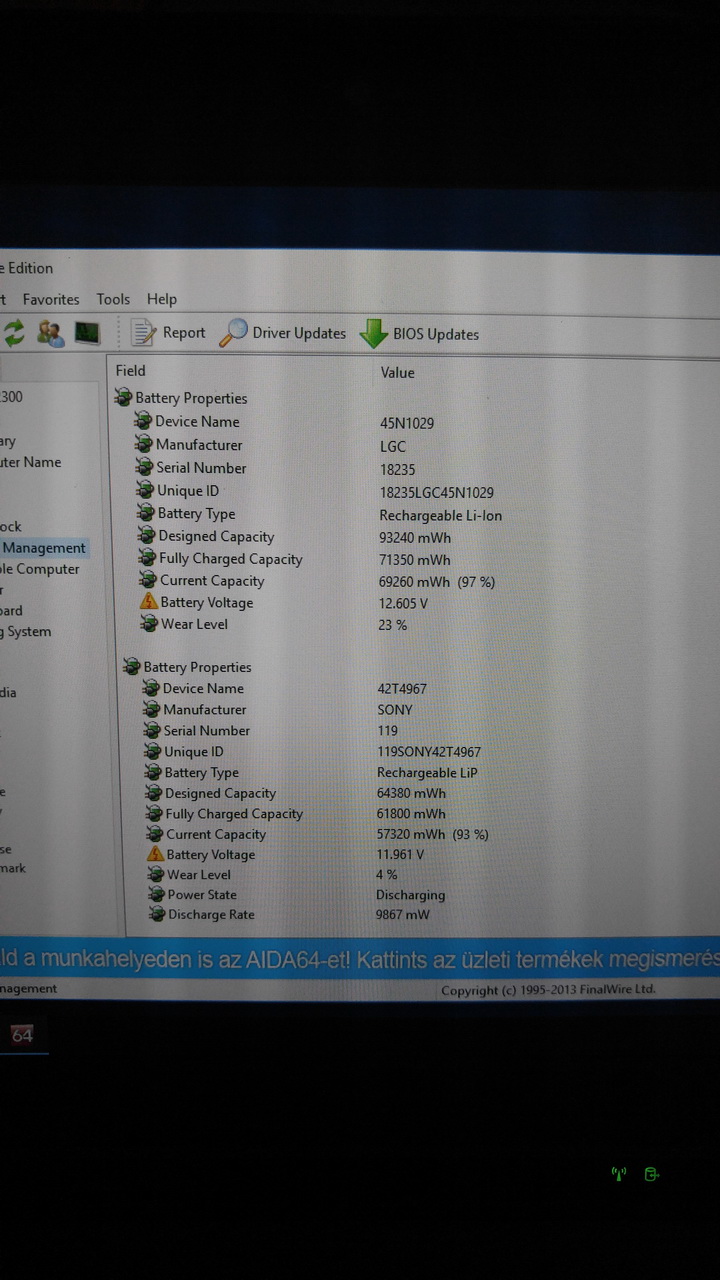Image resolution: width=720 pixels, height=1280 pixels.
Task: Click the monitor graph toolbar icon
Action: 88,333
